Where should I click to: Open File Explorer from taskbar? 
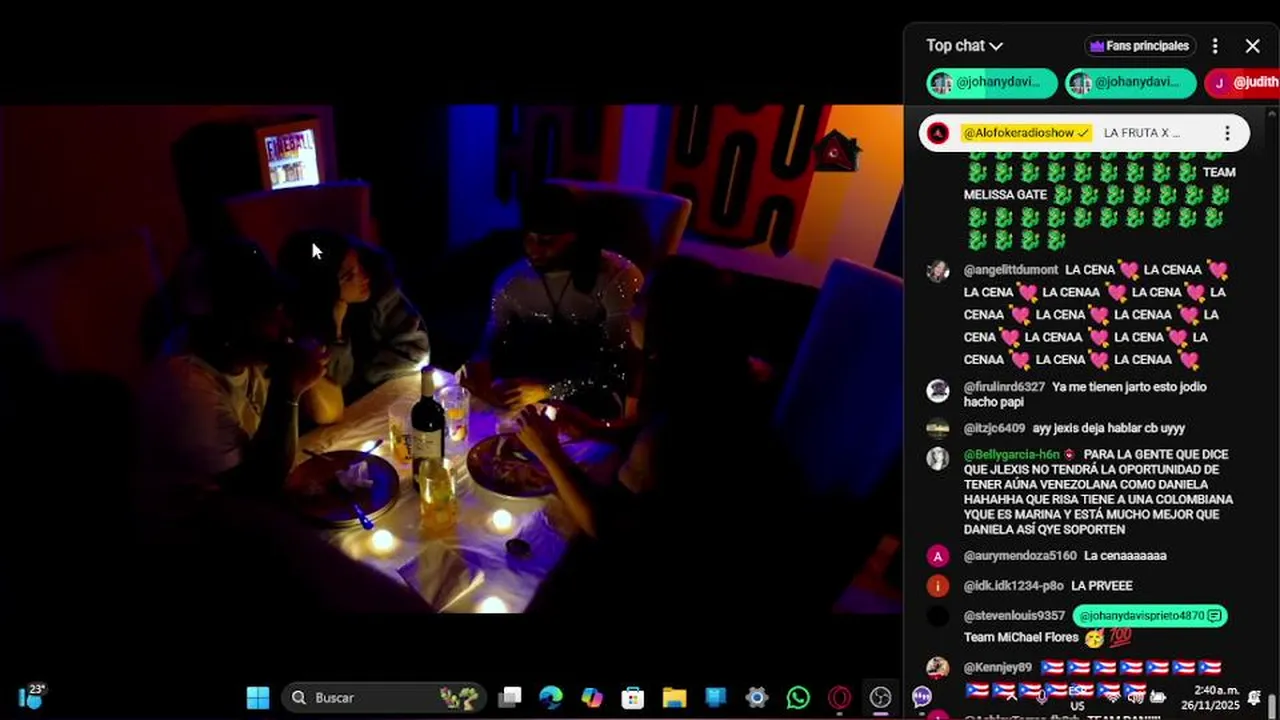pyautogui.click(x=674, y=697)
